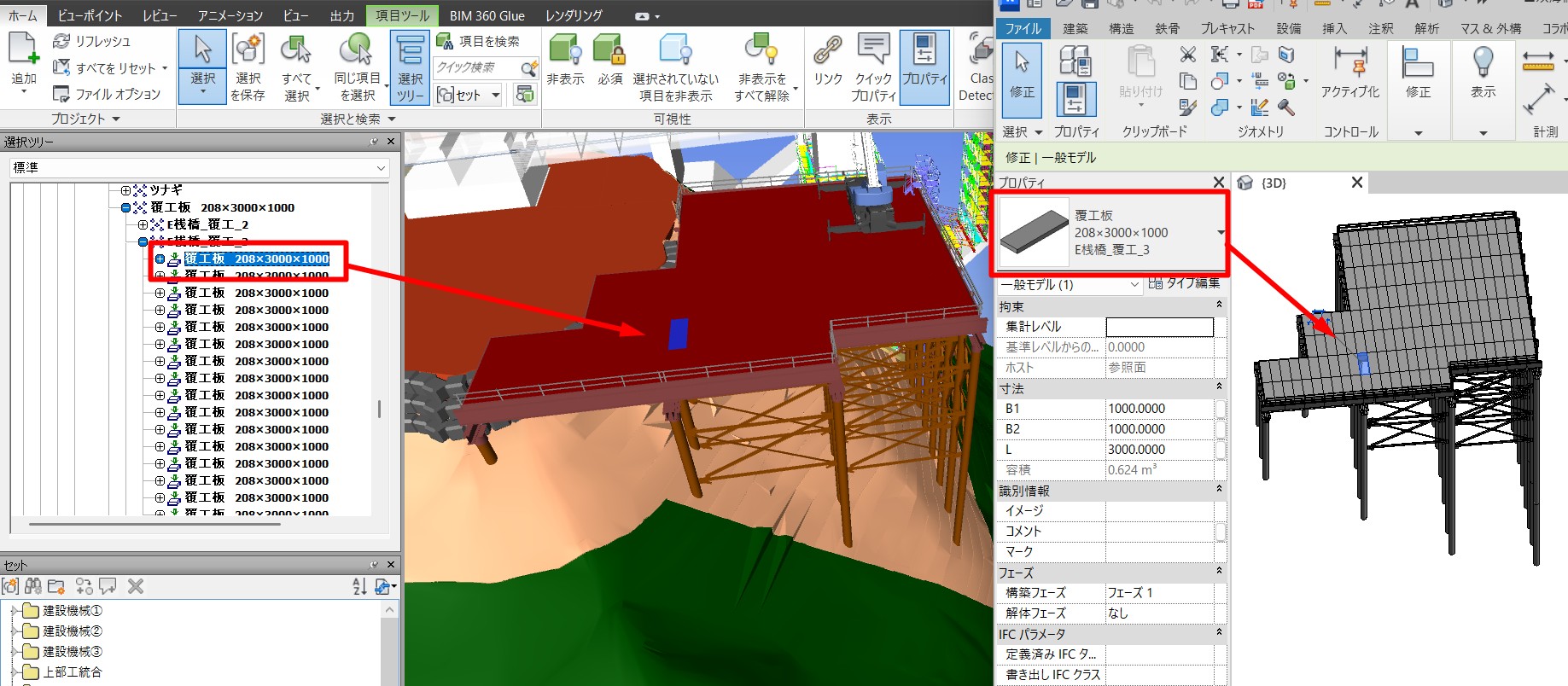The image size is (1568, 686).
Task: Open 項目を検索 find items tool
Action: (x=478, y=41)
